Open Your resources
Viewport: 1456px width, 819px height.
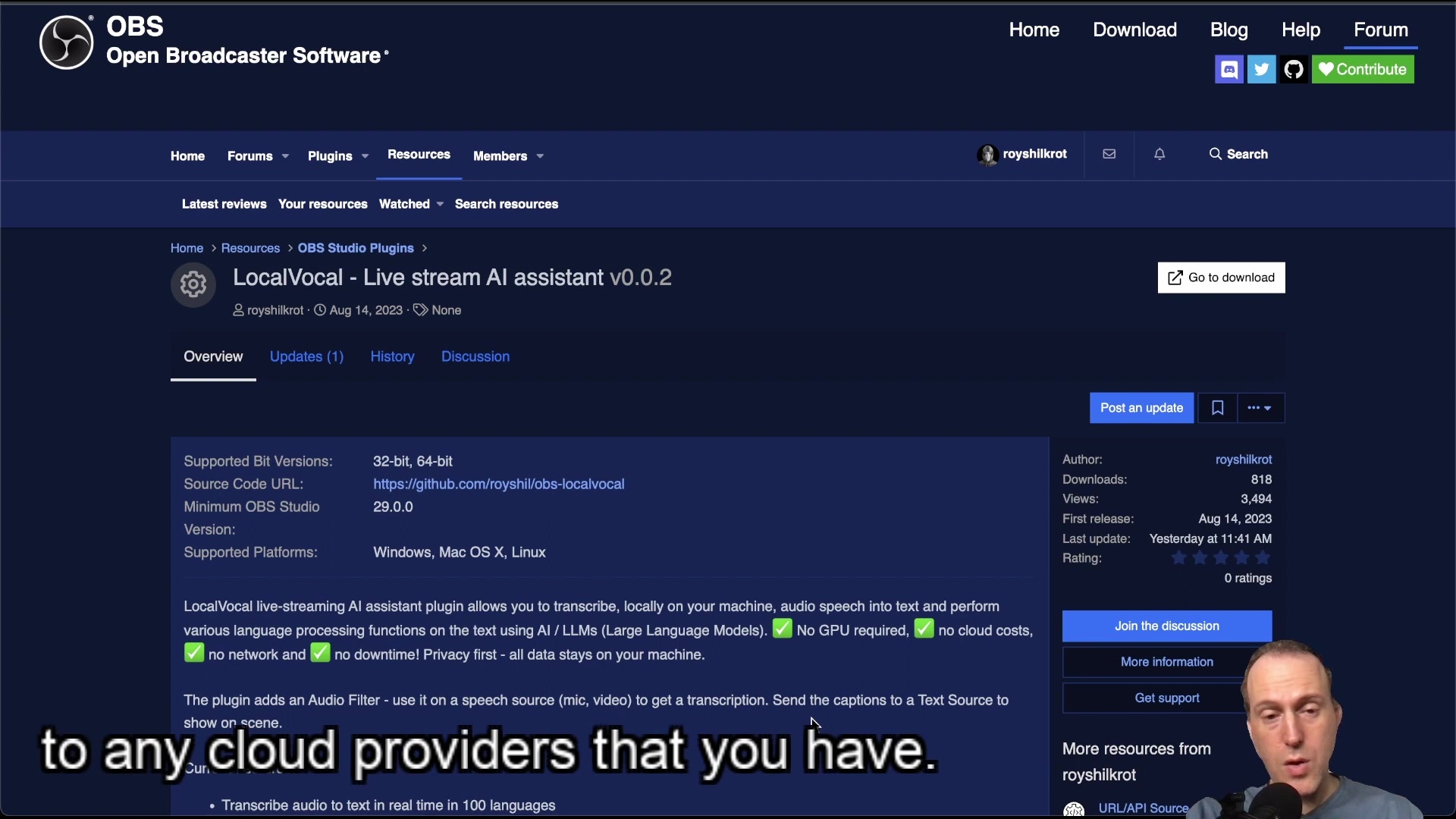[x=322, y=204]
